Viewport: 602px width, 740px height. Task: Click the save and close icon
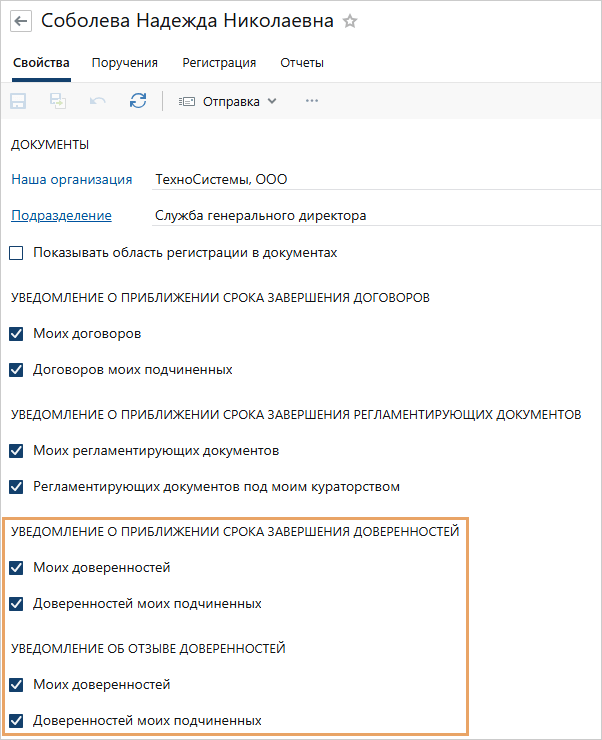tap(58, 101)
